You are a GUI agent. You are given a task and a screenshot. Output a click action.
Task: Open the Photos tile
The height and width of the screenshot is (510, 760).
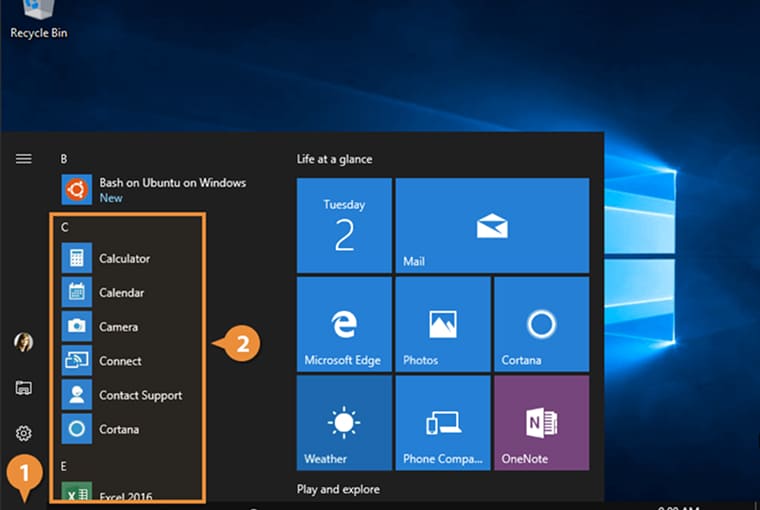point(442,324)
